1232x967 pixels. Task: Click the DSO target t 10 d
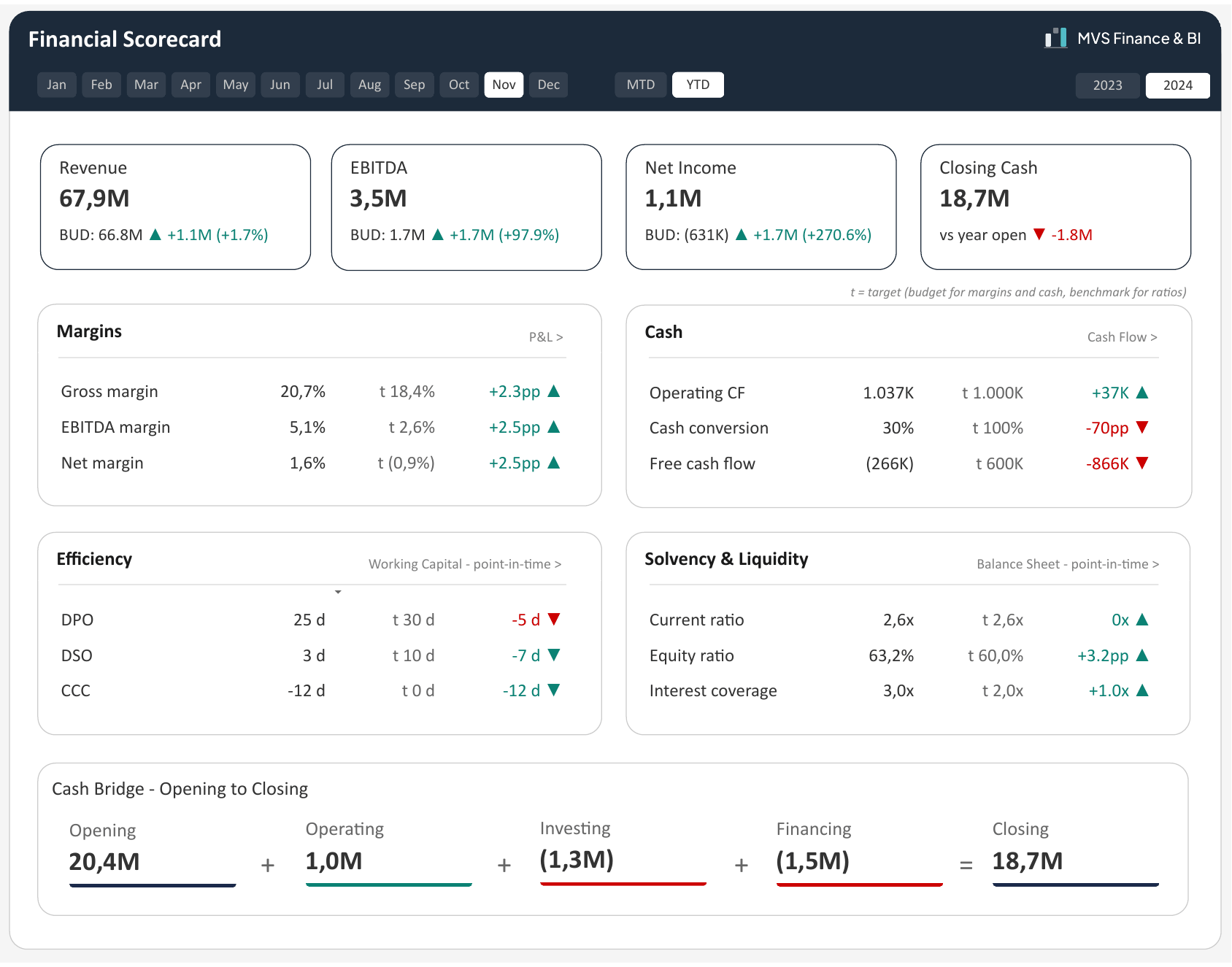coord(414,655)
